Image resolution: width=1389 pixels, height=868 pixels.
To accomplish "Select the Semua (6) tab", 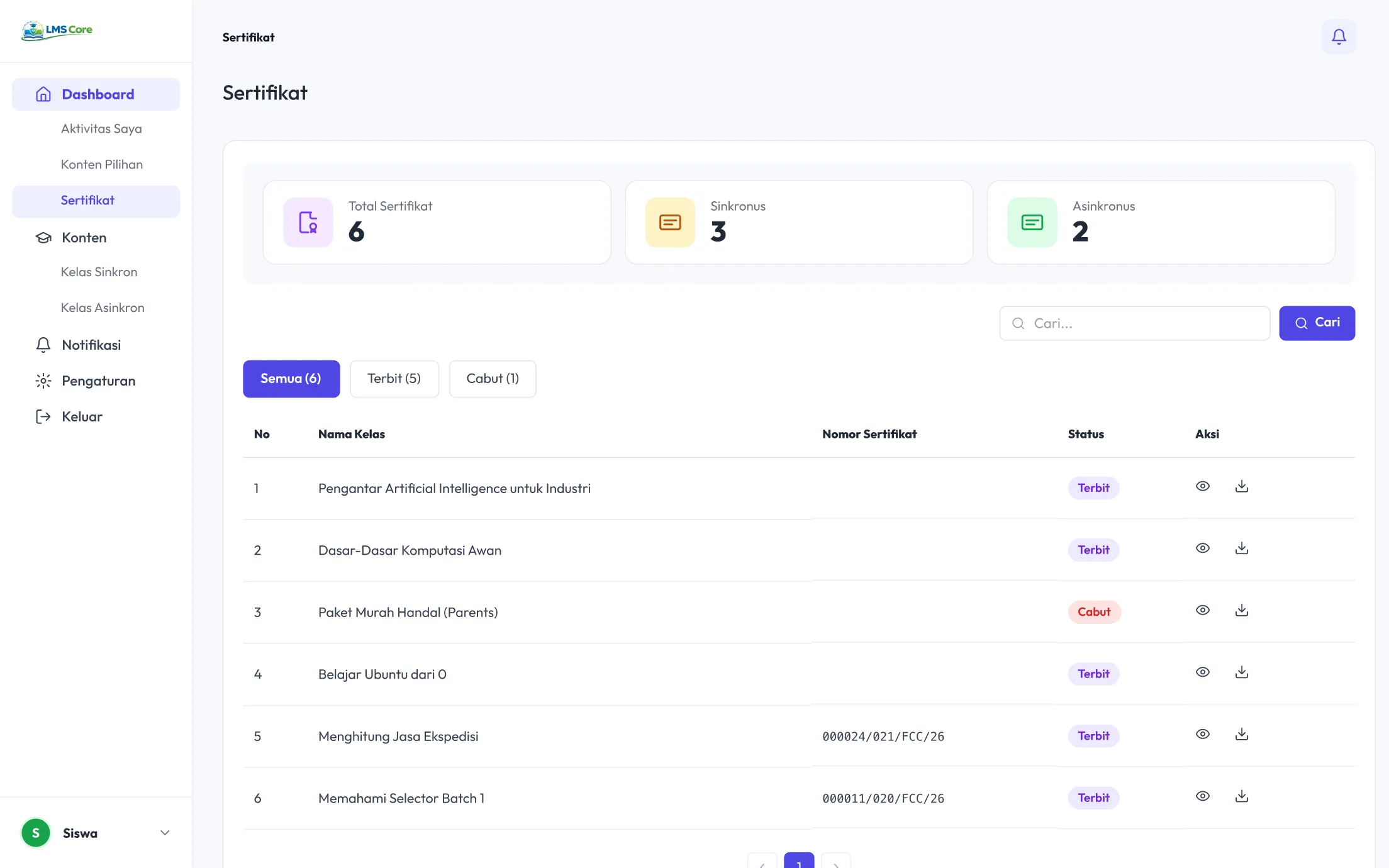I will (291, 379).
